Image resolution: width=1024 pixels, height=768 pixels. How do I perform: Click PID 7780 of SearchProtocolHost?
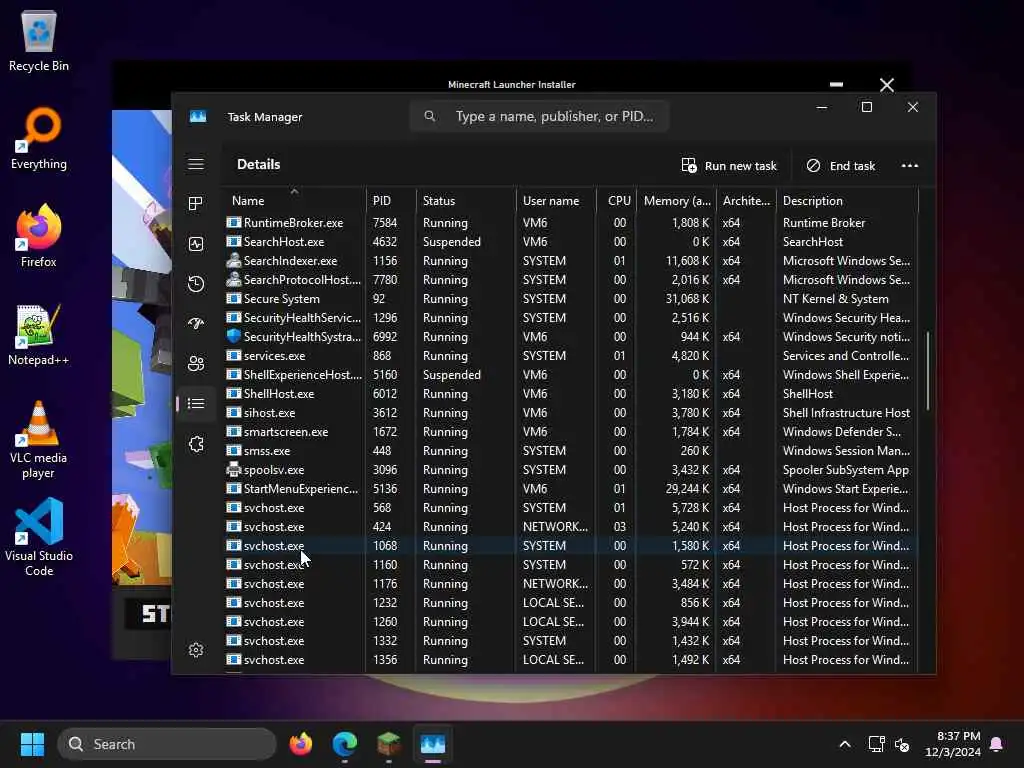tap(385, 280)
